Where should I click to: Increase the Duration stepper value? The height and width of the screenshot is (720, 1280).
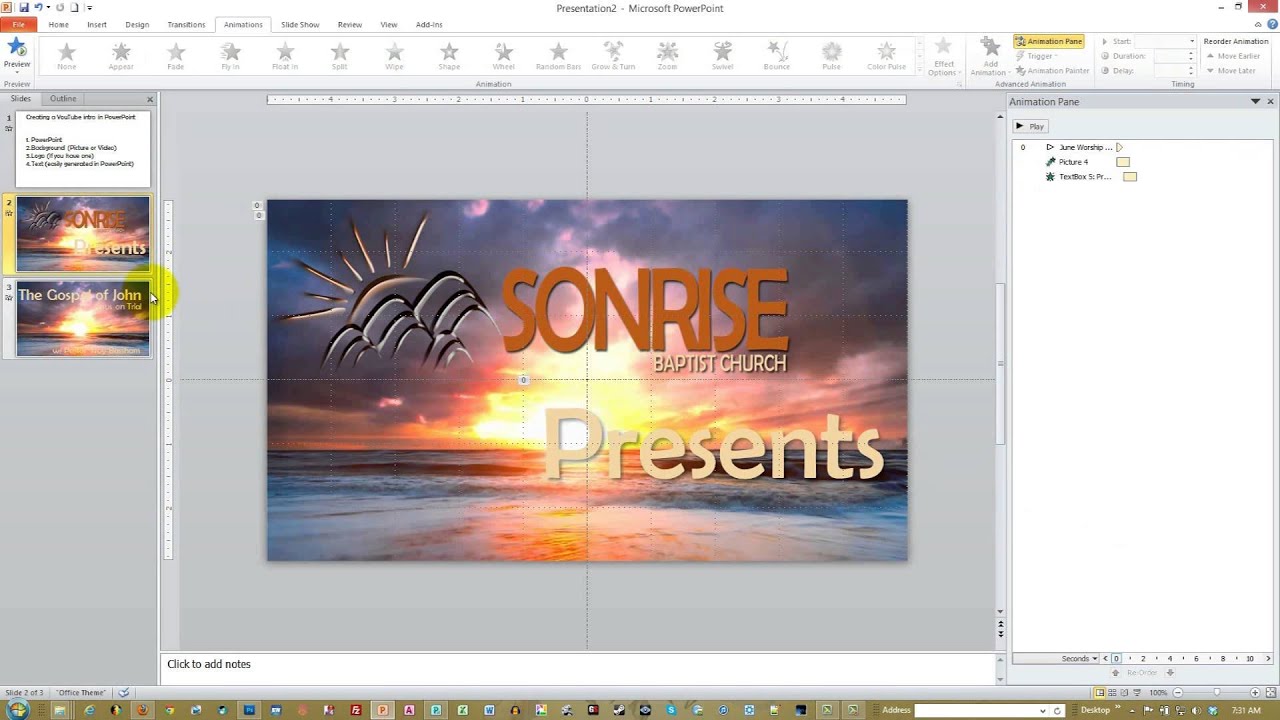point(1191,54)
